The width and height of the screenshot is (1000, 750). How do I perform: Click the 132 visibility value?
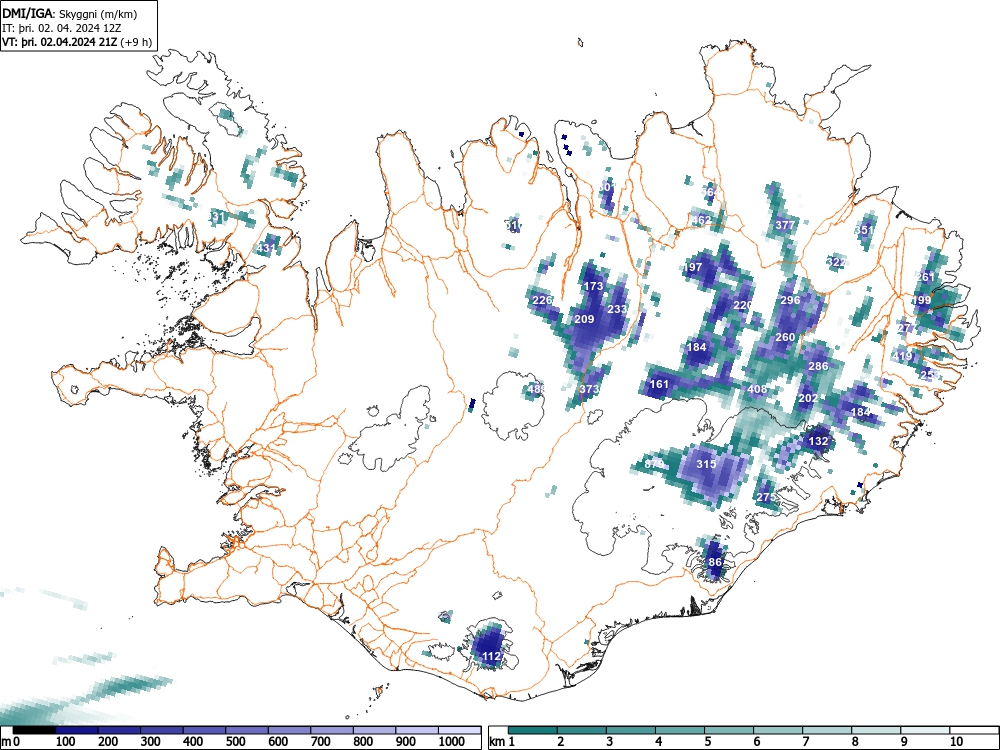[818, 441]
